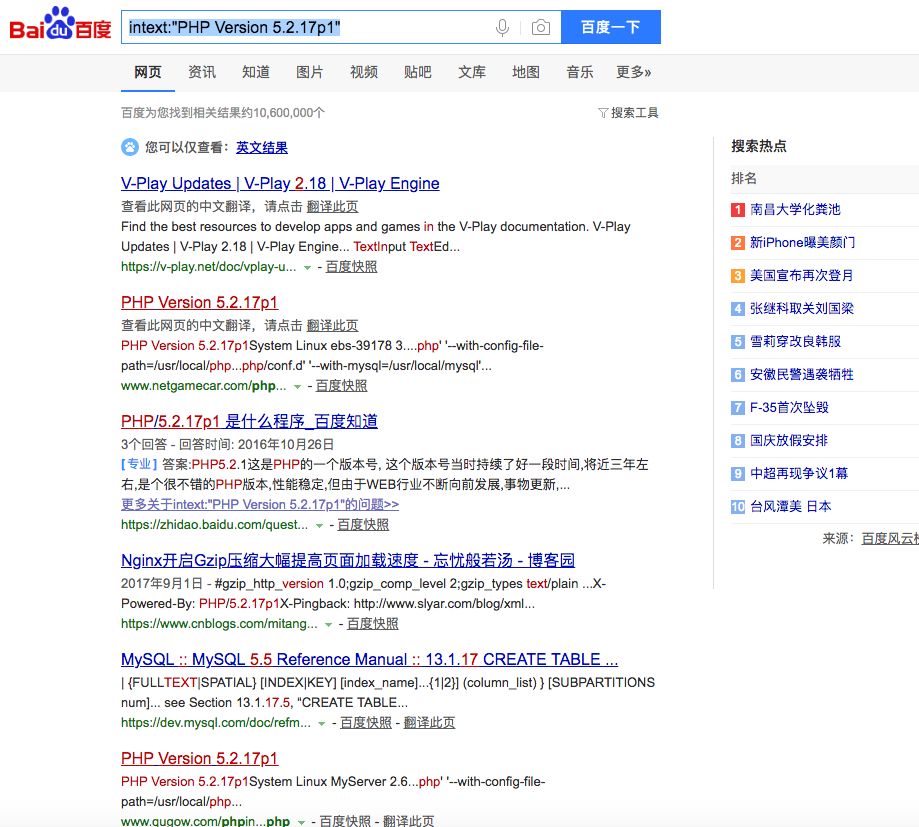Click rank 3 badge for 美国宣布再次登月
919x827 pixels.
pyautogui.click(x=738, y=275)
